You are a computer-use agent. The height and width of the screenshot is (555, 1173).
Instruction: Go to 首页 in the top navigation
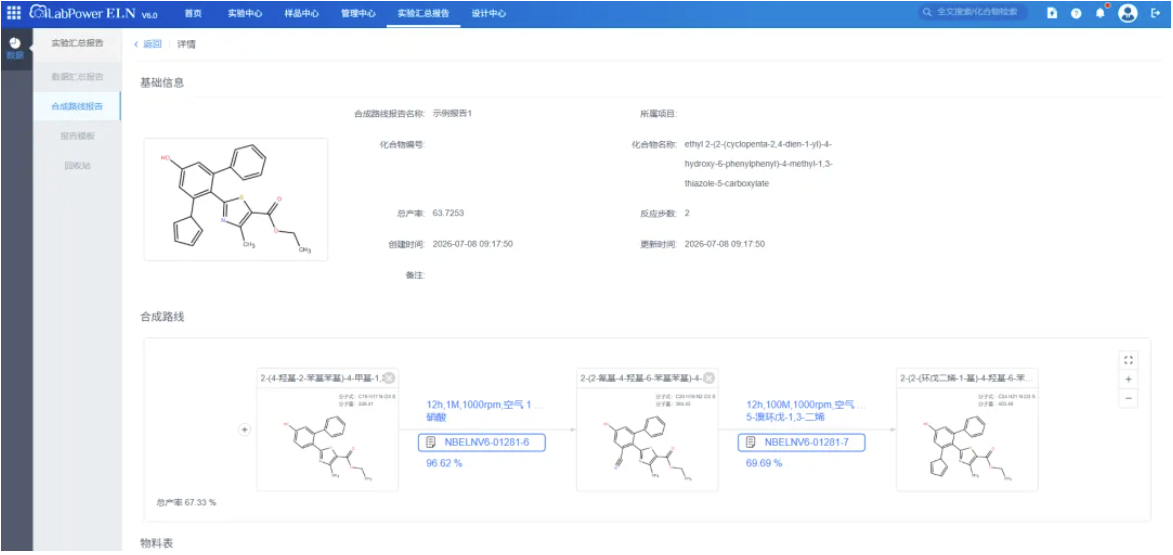[193, 13]
